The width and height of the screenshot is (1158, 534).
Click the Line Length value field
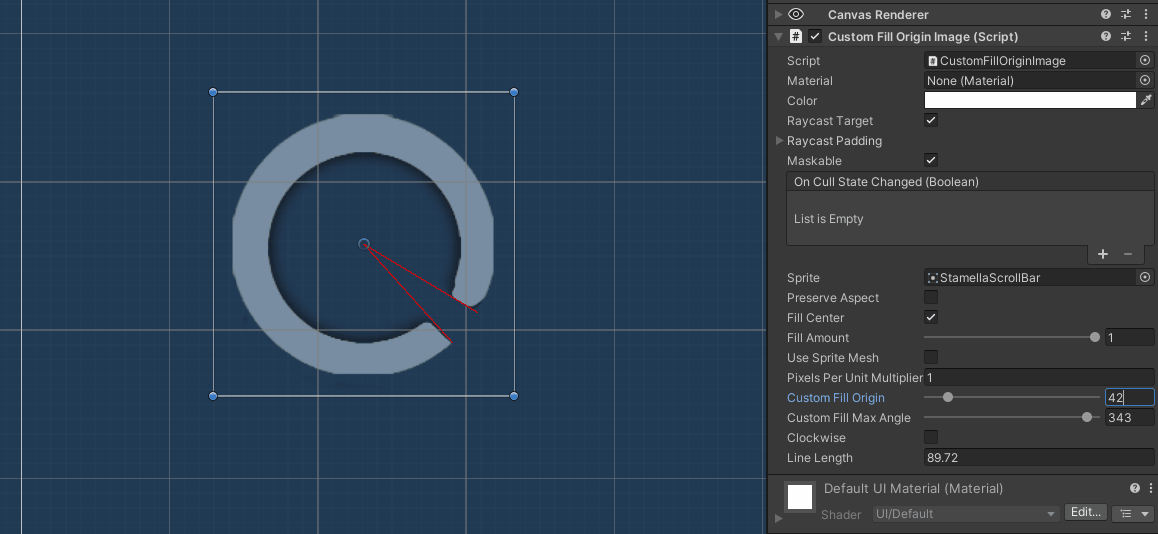[x=1039, y=457]
